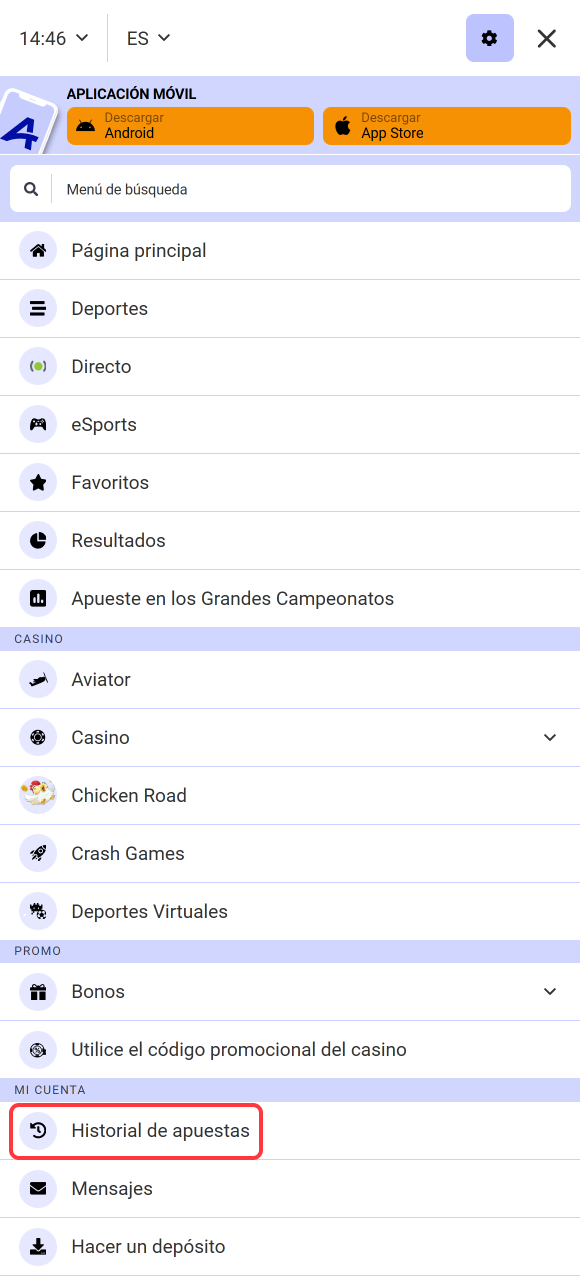Image resolution: width=580 pixels, height=1280 pixels.
Task: Click the Menú de búsqueda search field
Action: (x=290, y=187)
